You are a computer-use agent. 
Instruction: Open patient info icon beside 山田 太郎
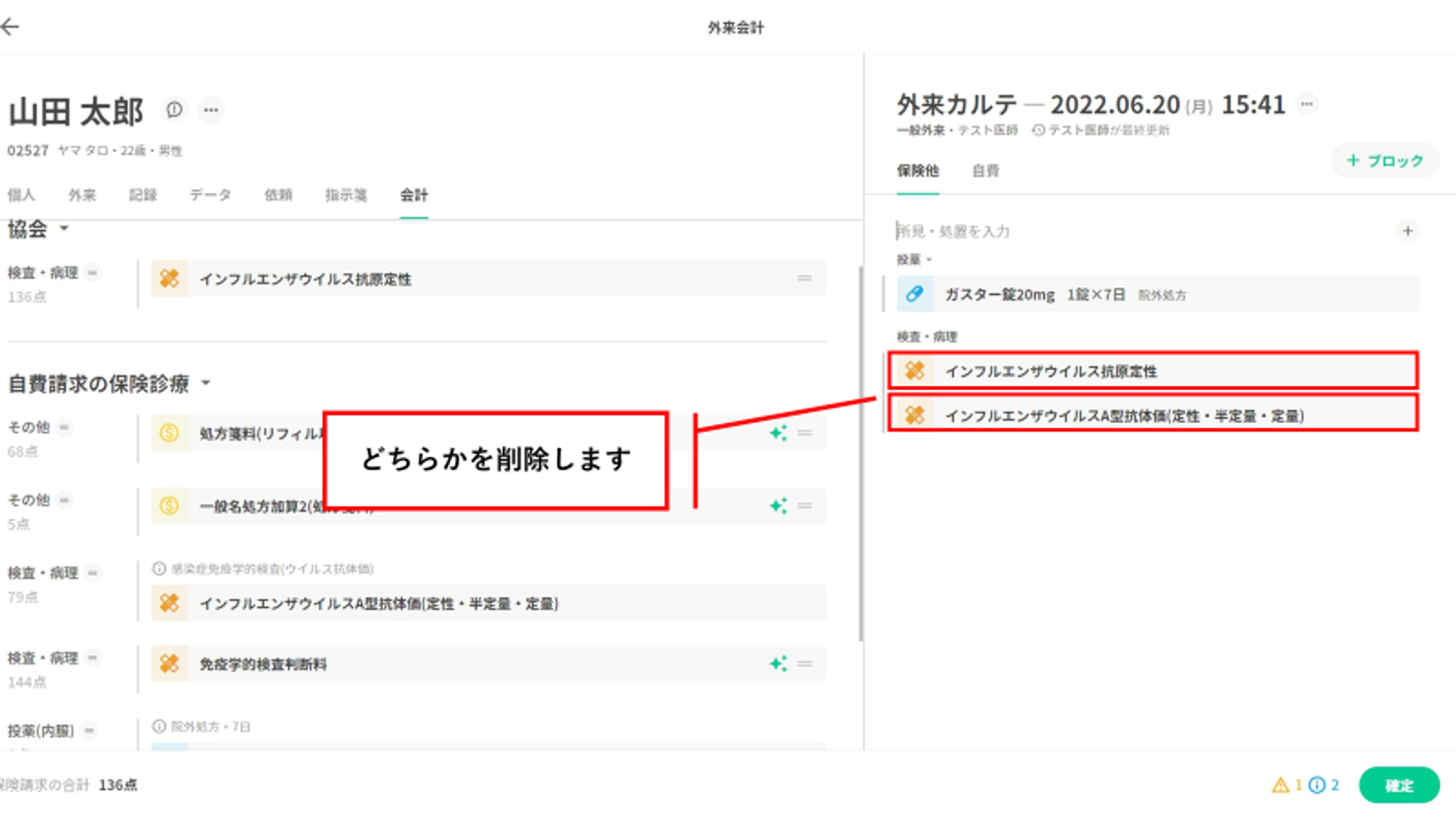pos(174,110)
